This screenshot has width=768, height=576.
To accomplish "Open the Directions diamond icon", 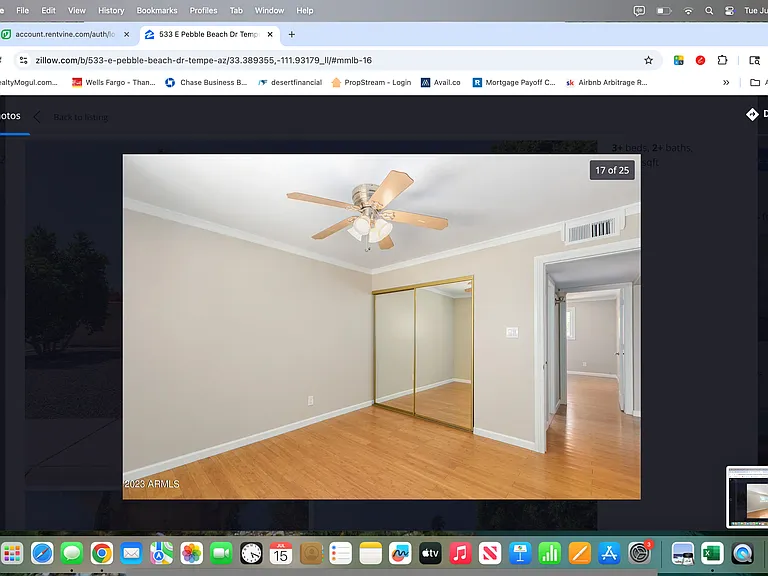I will pos(752,114).
